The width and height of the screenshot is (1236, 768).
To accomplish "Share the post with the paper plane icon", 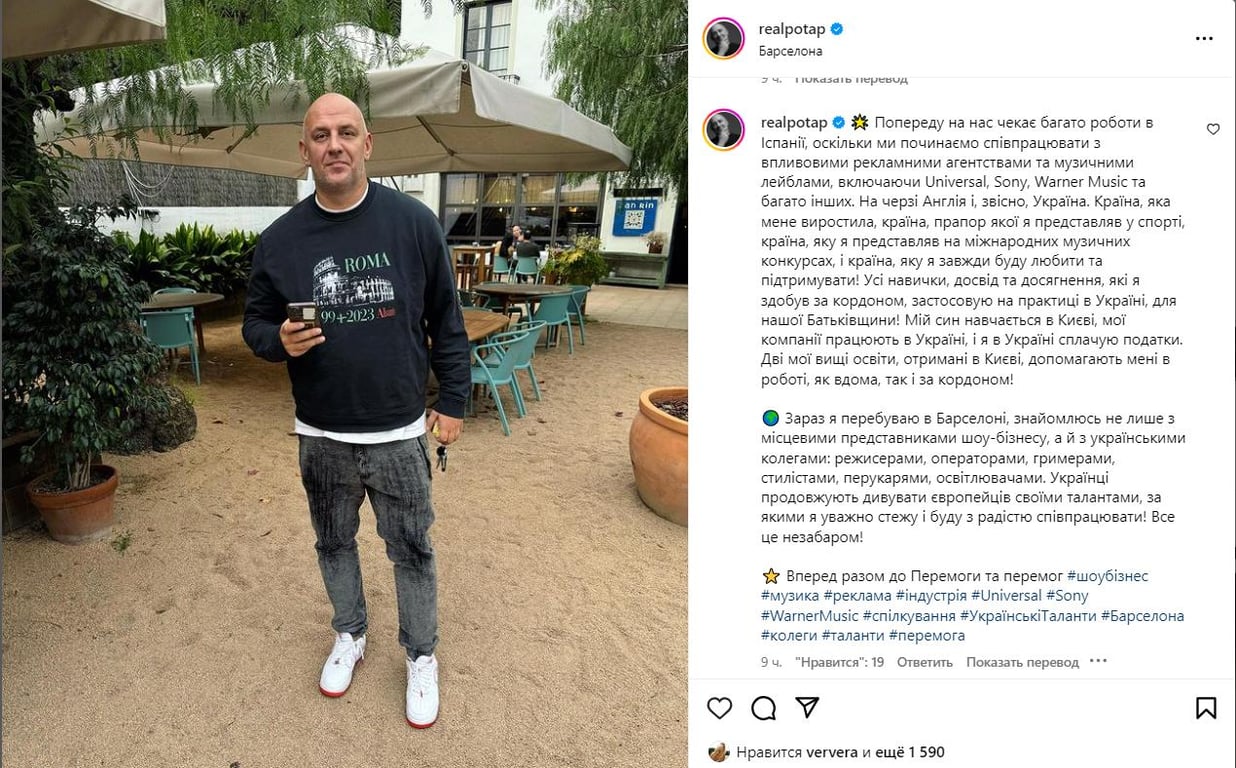I will pyautogui.click(x=807, y=707).
